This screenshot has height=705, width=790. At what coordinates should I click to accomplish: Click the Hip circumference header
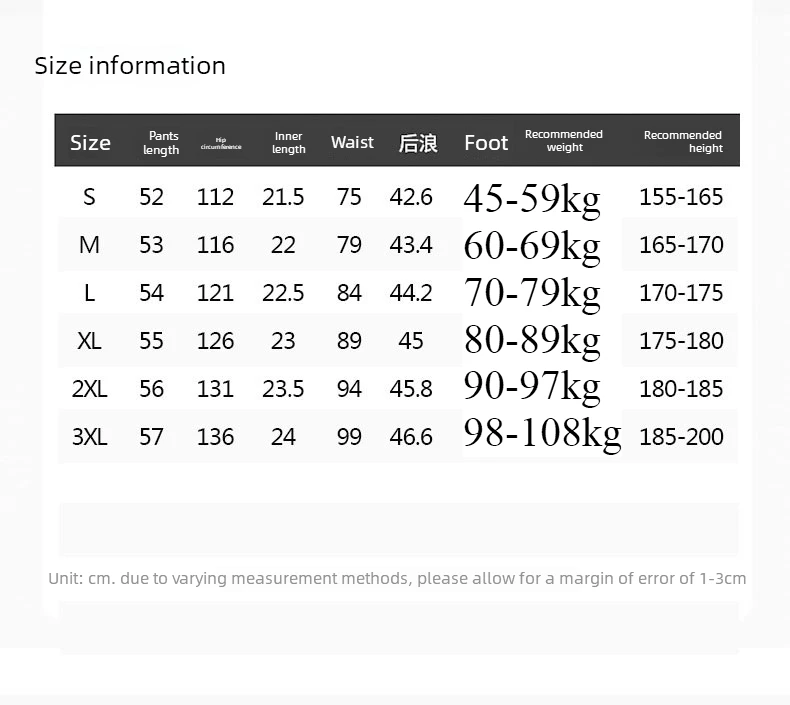click(x=221, y=144)
